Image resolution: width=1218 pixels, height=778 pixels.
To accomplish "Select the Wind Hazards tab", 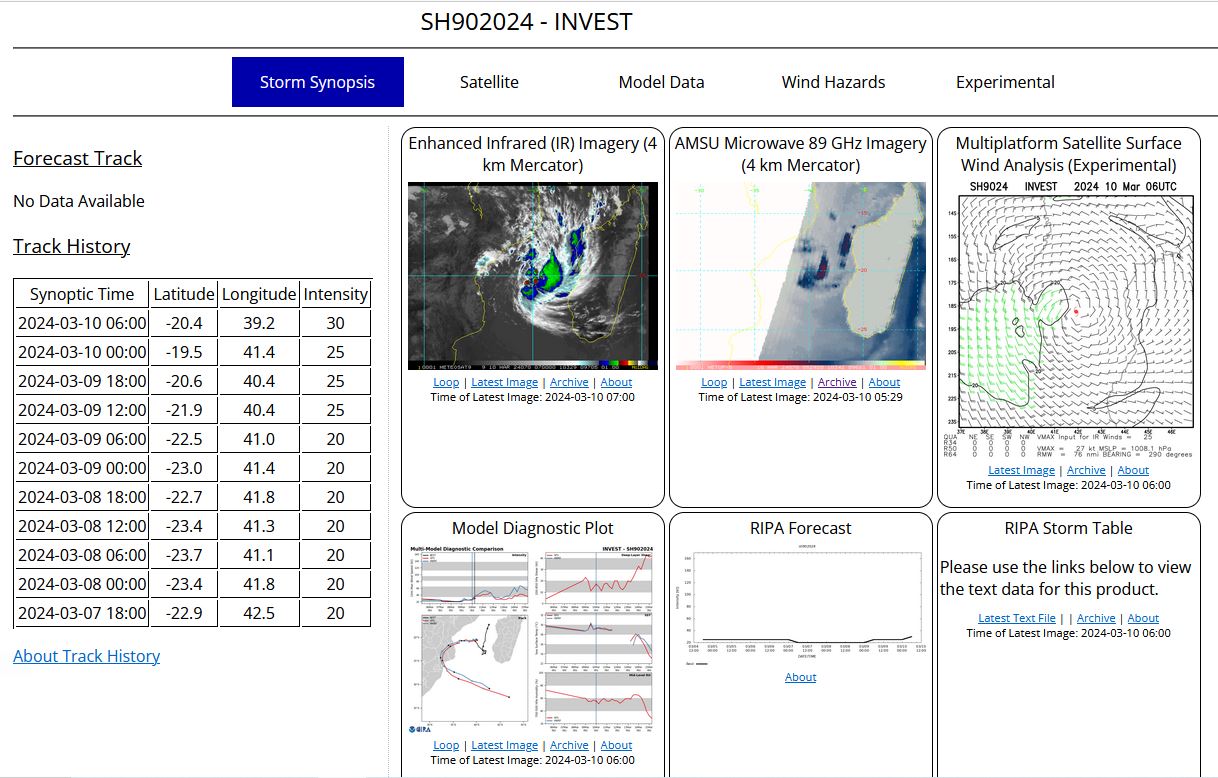I will pos(833,82).
